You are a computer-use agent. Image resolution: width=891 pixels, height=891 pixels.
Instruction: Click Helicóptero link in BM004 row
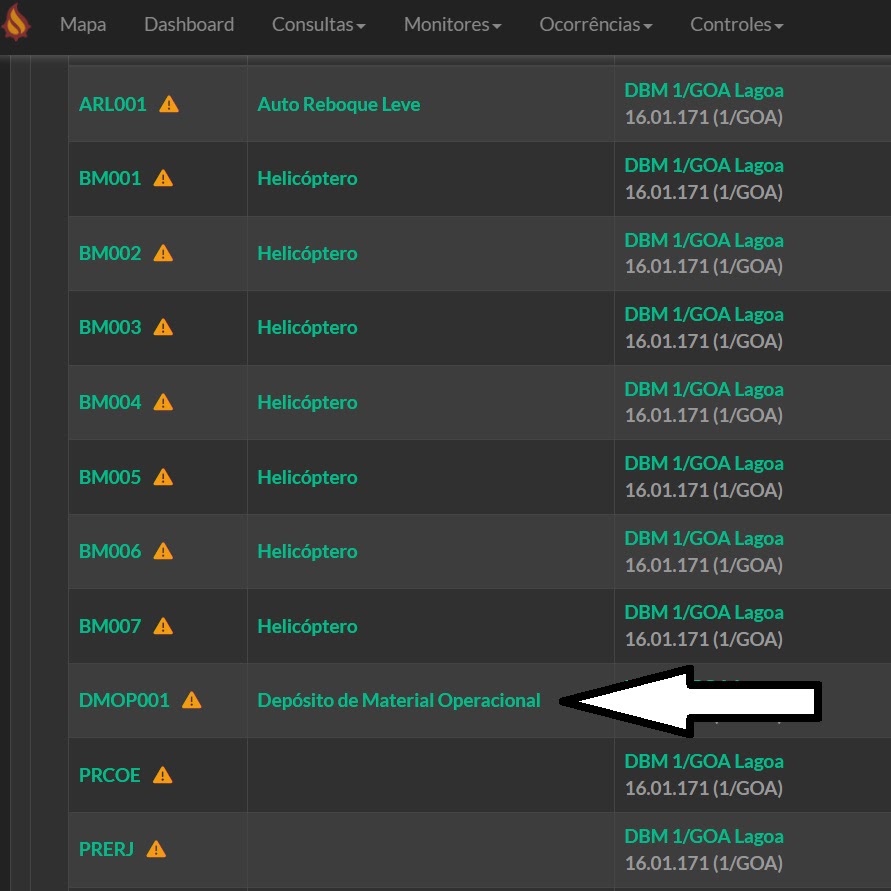pyautogui.click(x=307, y=403)
